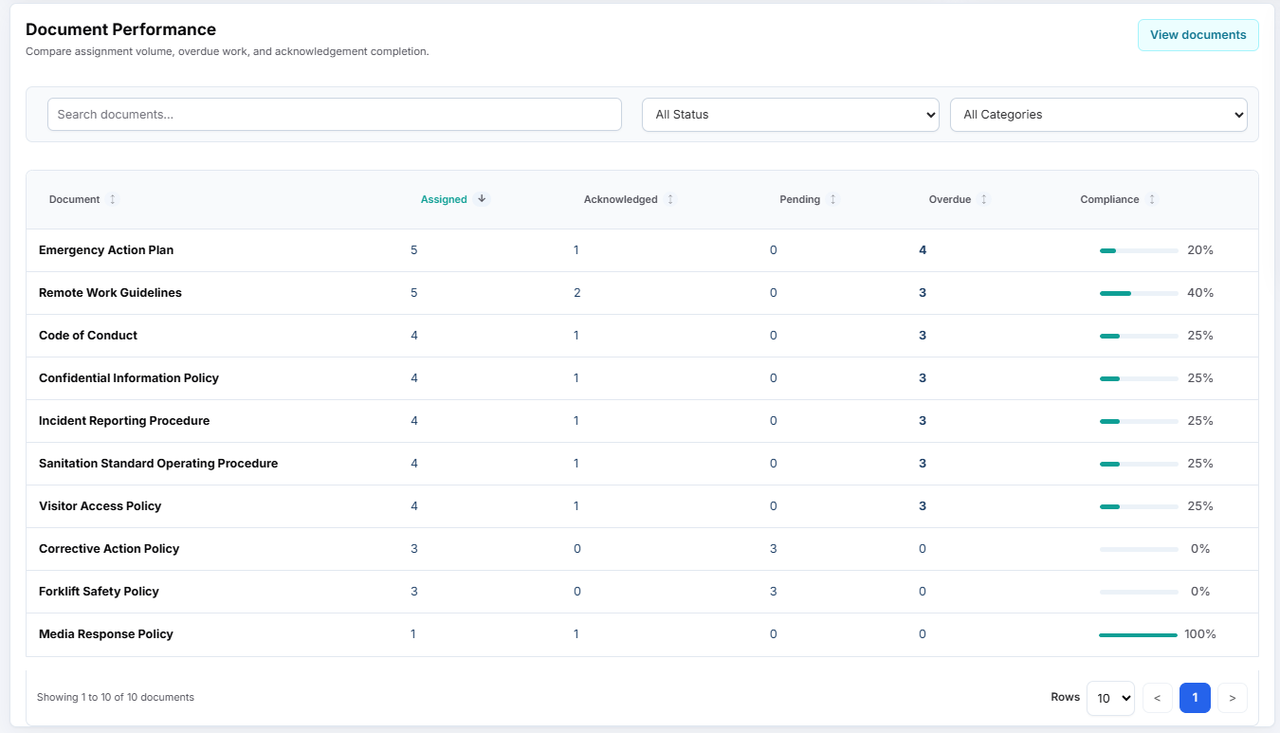Go to the next page arrow
This screenshot has height=733, width=1280.
coord(1232,698)
